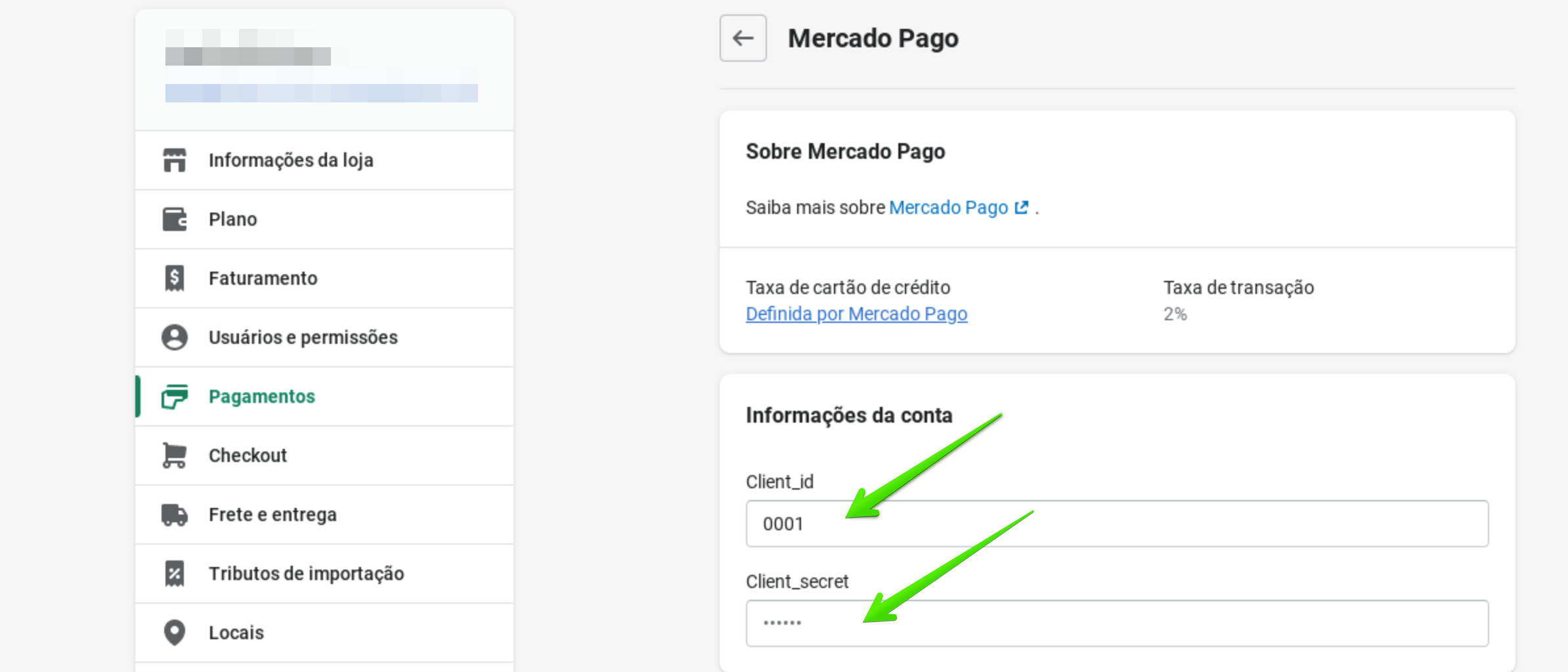Click the shopping cart icon beside Checkout
Viewport: 1568px width, 672px height.
tap(175, 455)
